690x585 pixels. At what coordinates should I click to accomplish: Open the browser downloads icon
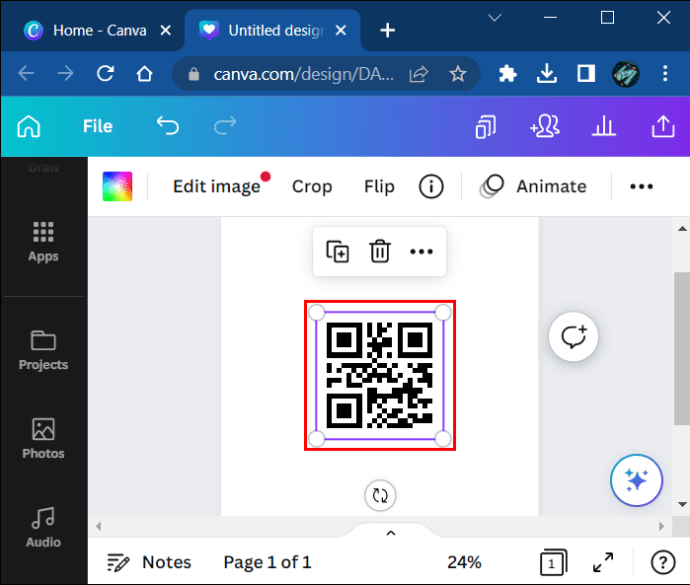tap(547, 74)
